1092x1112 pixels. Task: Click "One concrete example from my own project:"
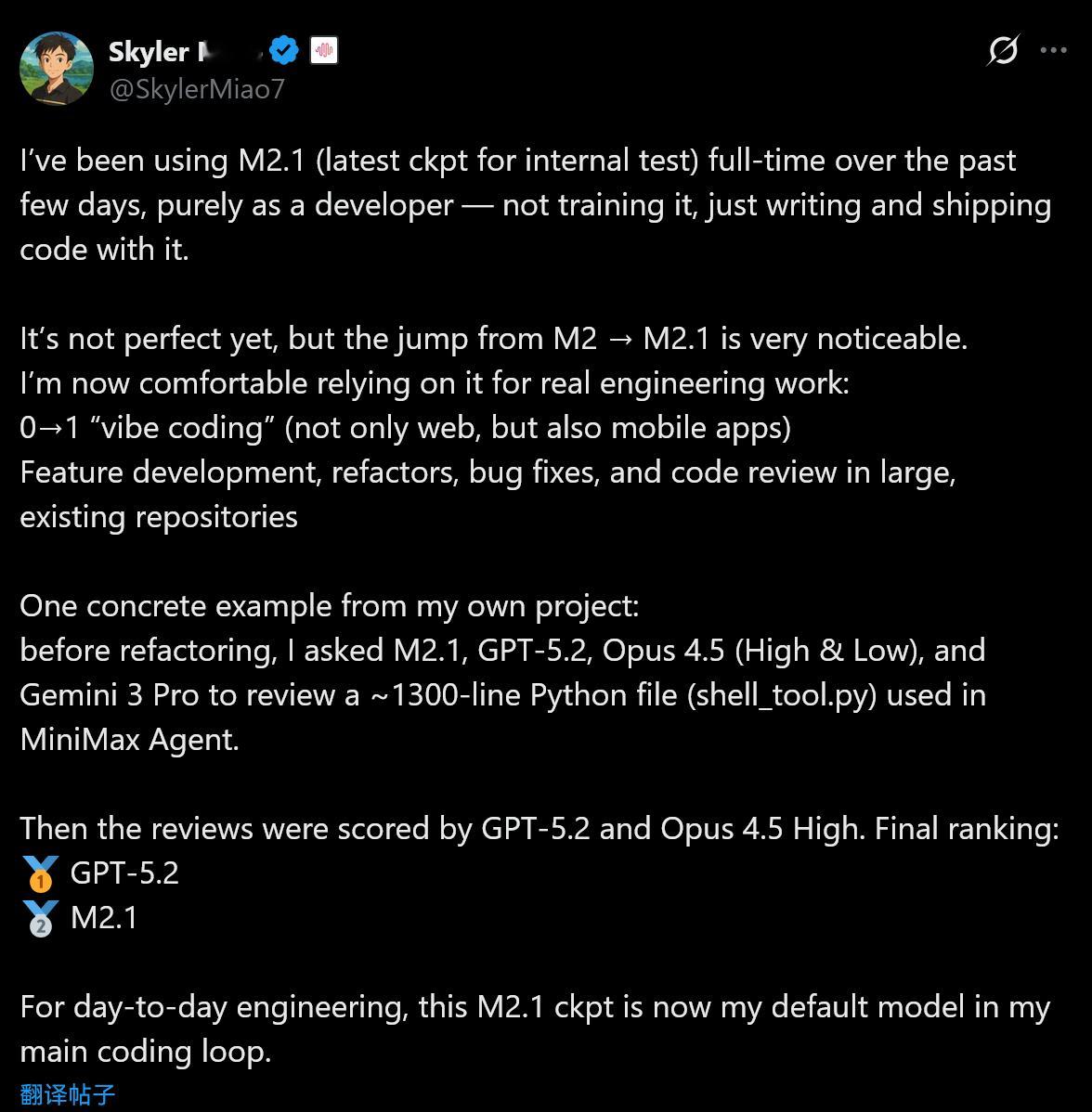tap(329, 606)
